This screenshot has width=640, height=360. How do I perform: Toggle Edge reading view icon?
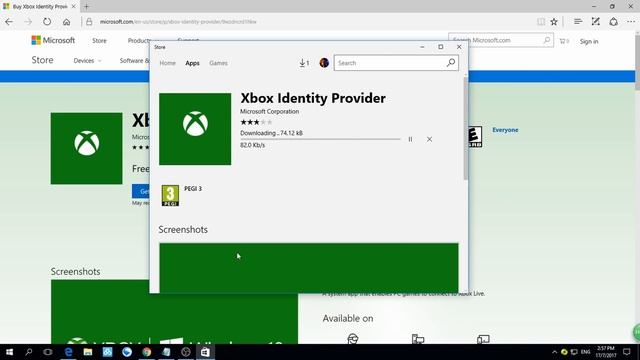pyautogui.click(x=540, y=22)
